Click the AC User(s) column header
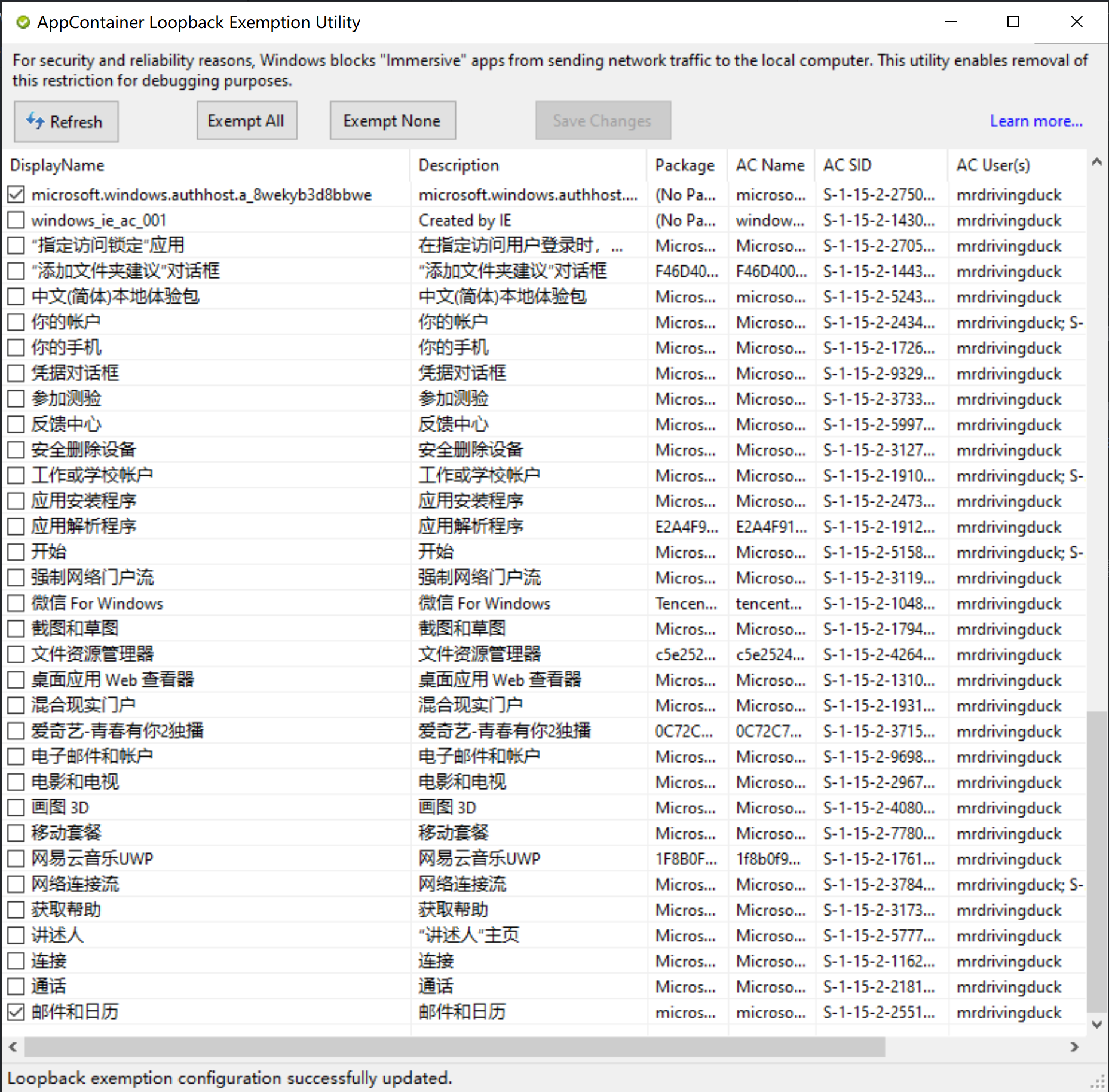Viewport: 1109px width, 1092px height. click(x=1017, y=166)
